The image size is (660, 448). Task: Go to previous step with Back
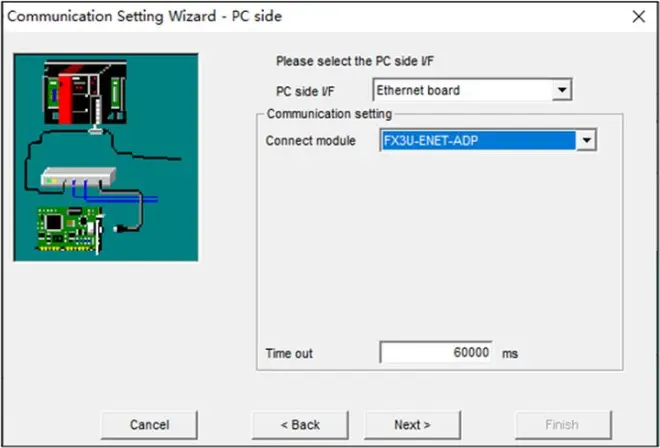pos(300,424)
